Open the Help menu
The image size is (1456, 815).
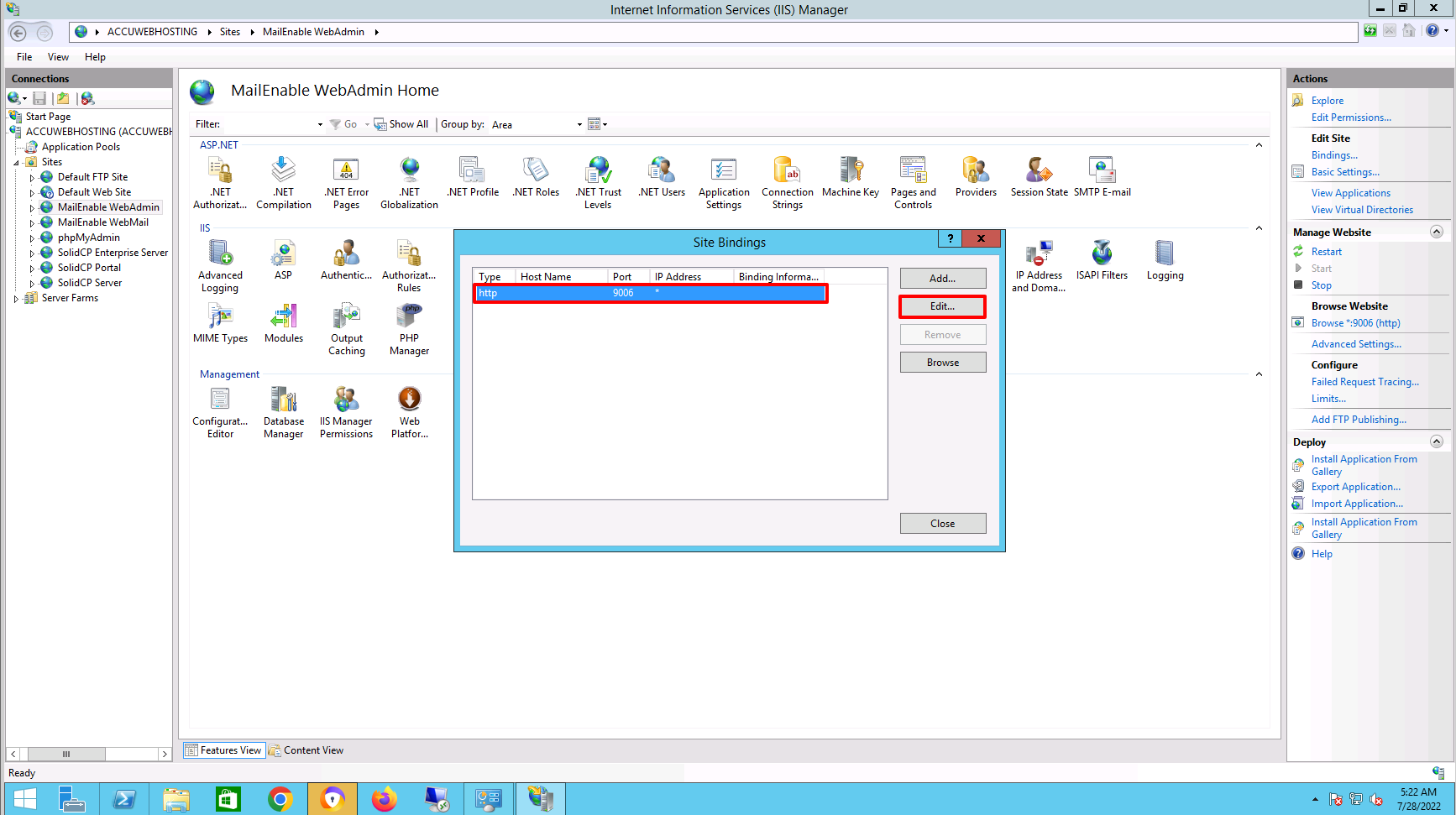click(95, 57)
